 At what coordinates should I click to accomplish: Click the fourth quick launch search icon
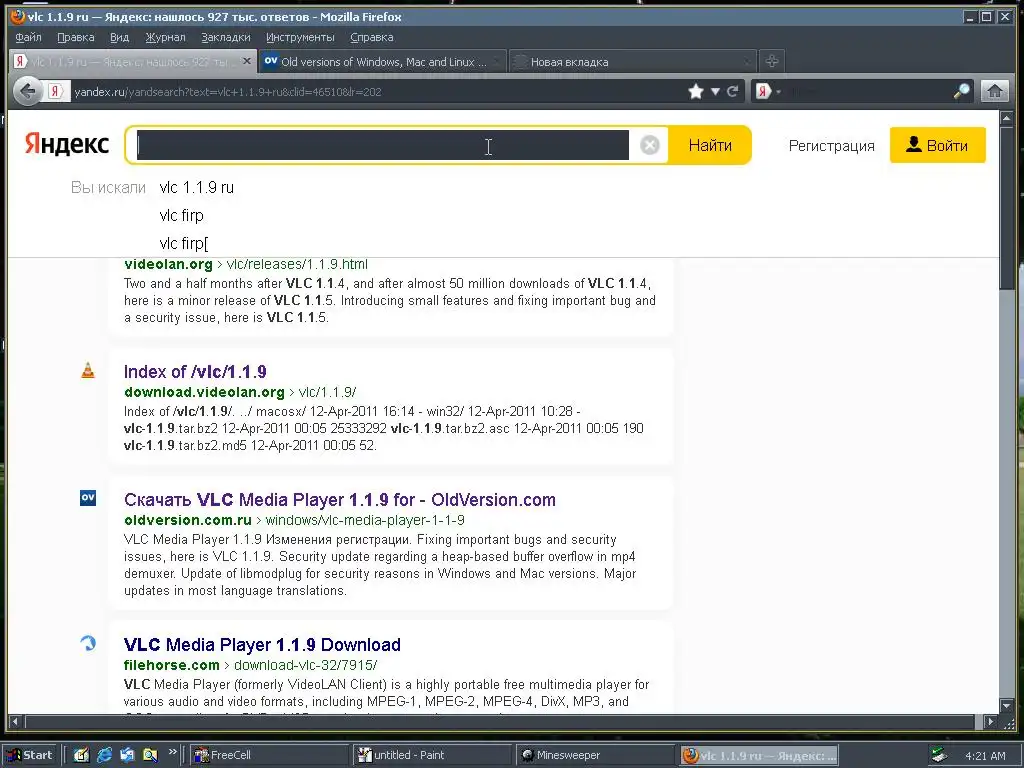(150, 755)
